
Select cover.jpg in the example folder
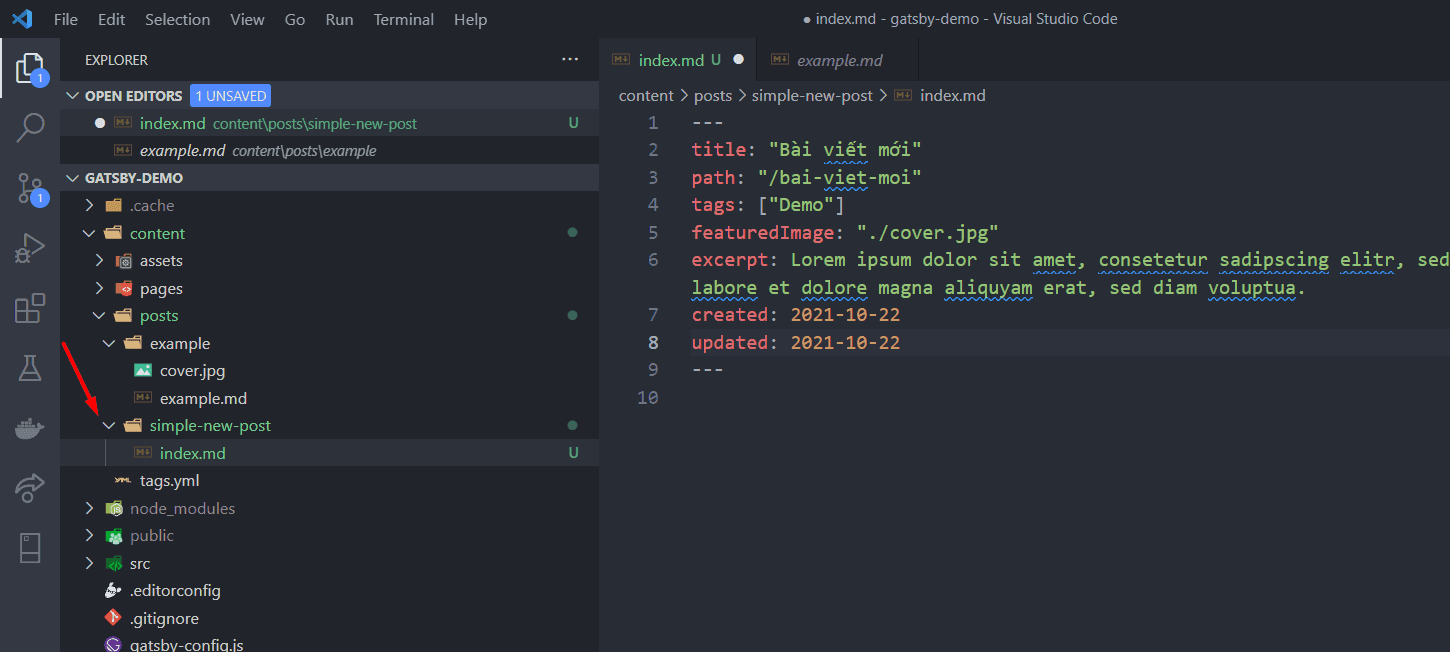pos(192,371)
